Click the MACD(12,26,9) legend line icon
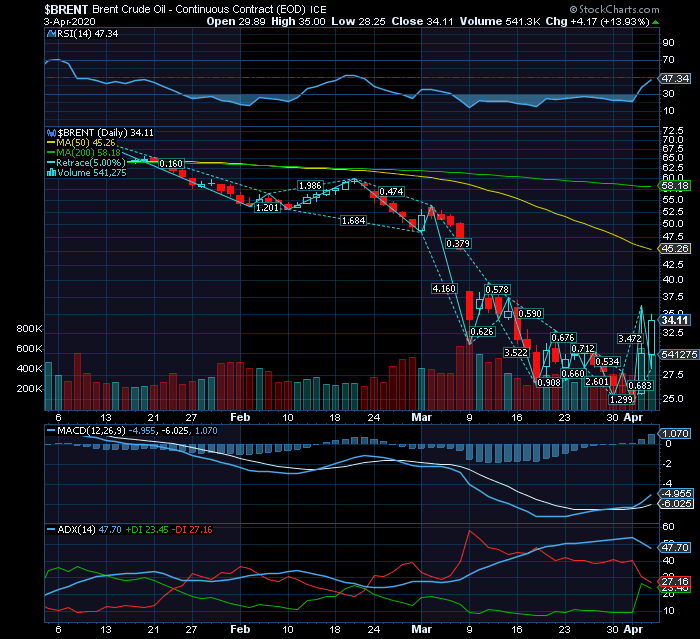Image resolution: width=700 pixels, height=639 pixels. click(51, 431)
